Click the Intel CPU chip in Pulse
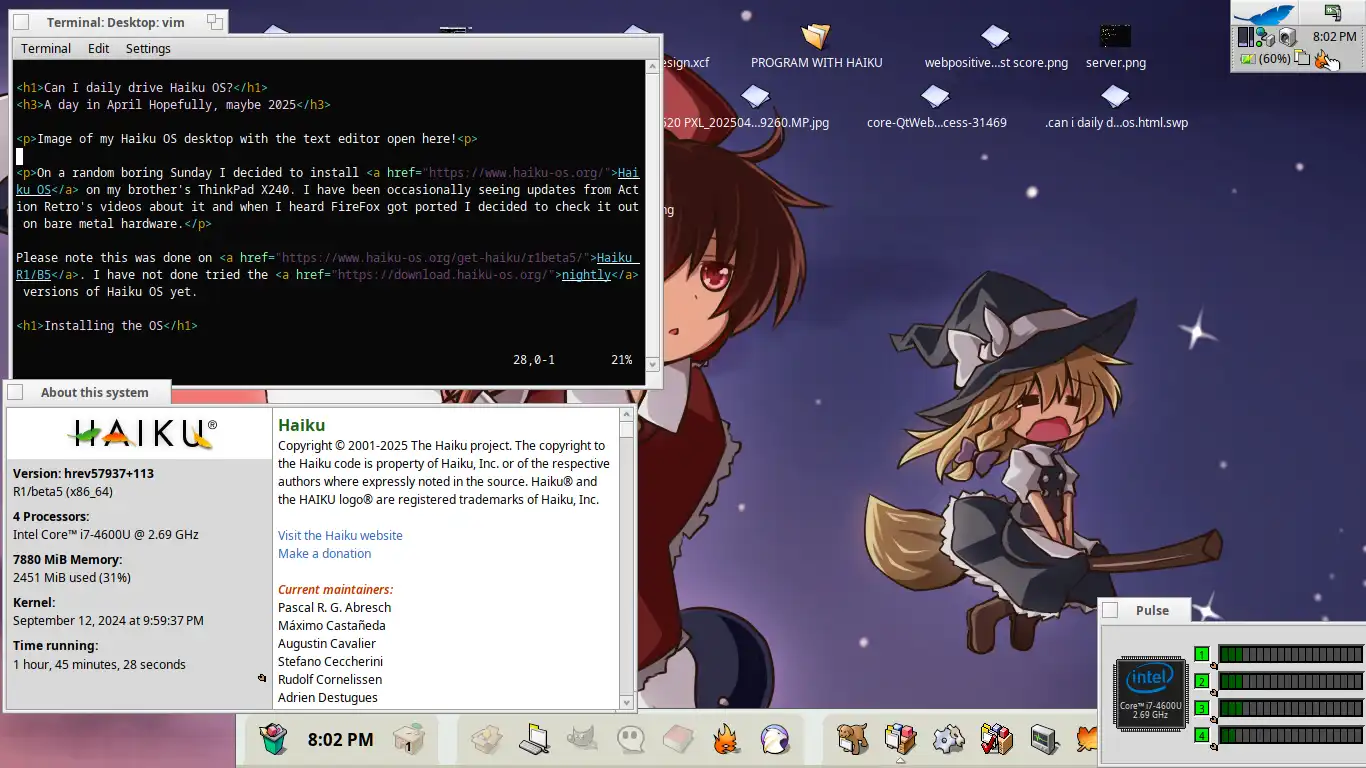1366x768 pixels. (x=1149, y=693)
